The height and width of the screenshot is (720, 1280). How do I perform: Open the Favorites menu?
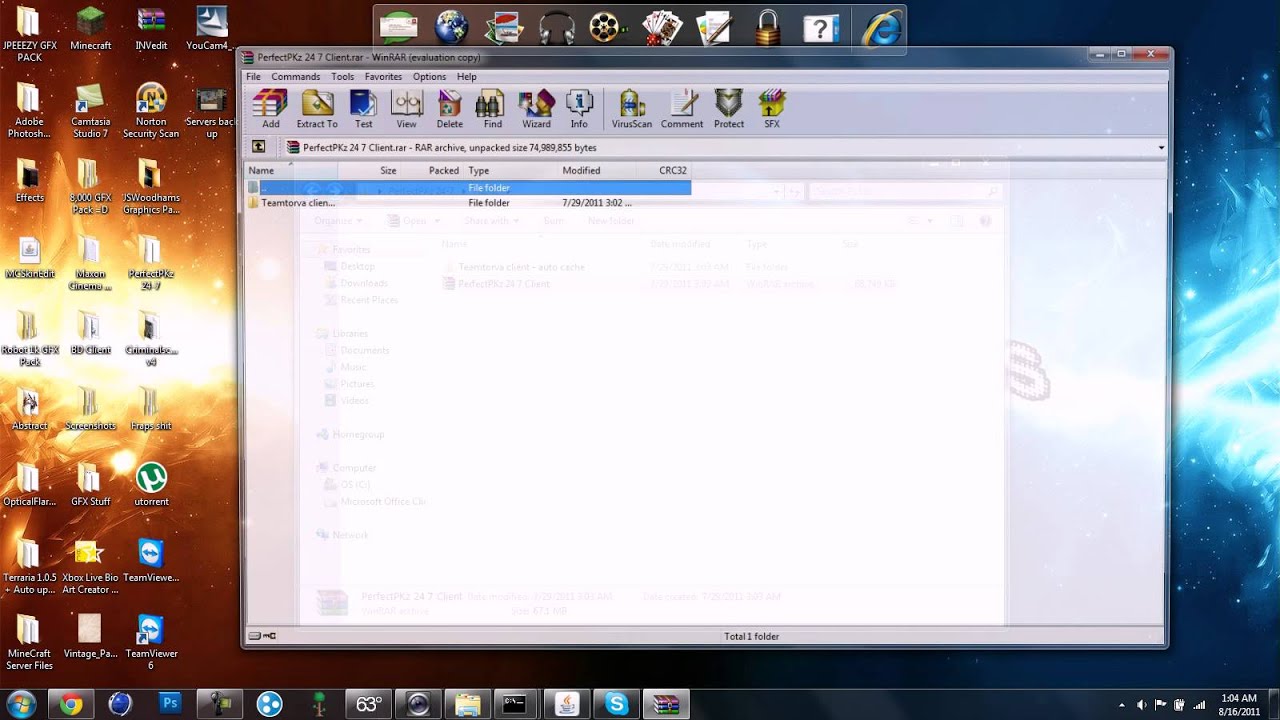pos(383,76)
